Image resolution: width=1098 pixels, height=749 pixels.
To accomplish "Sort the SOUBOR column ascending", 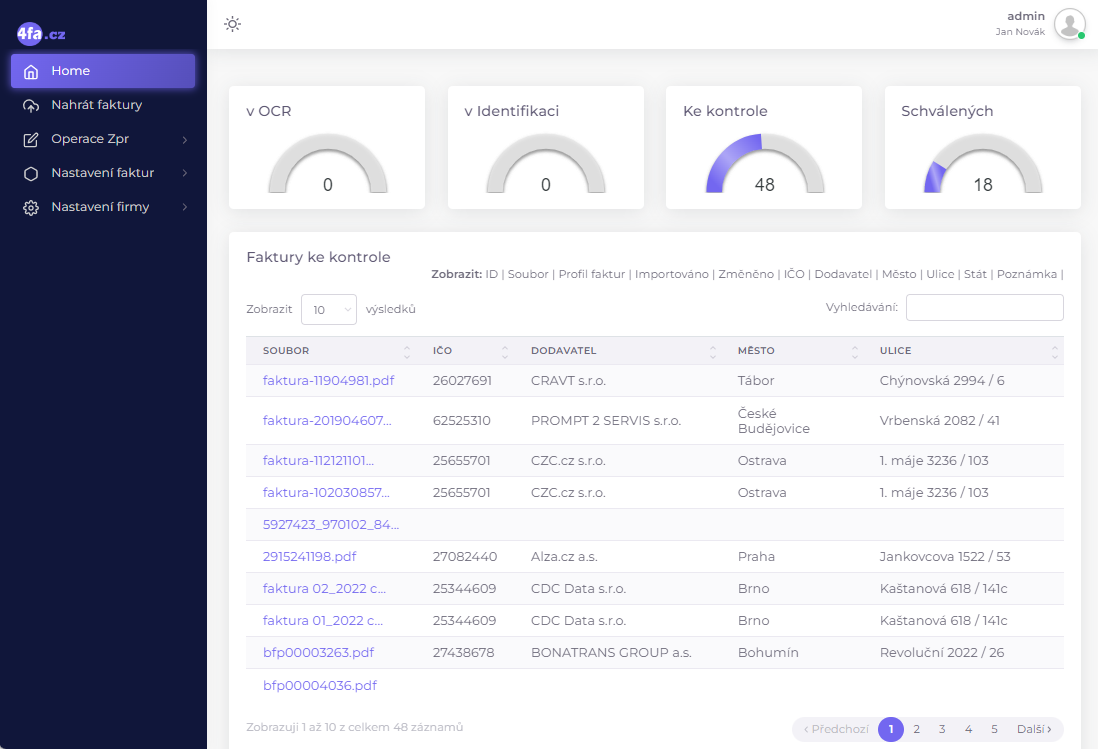I will pyautogui.click(x=406, y=347).
